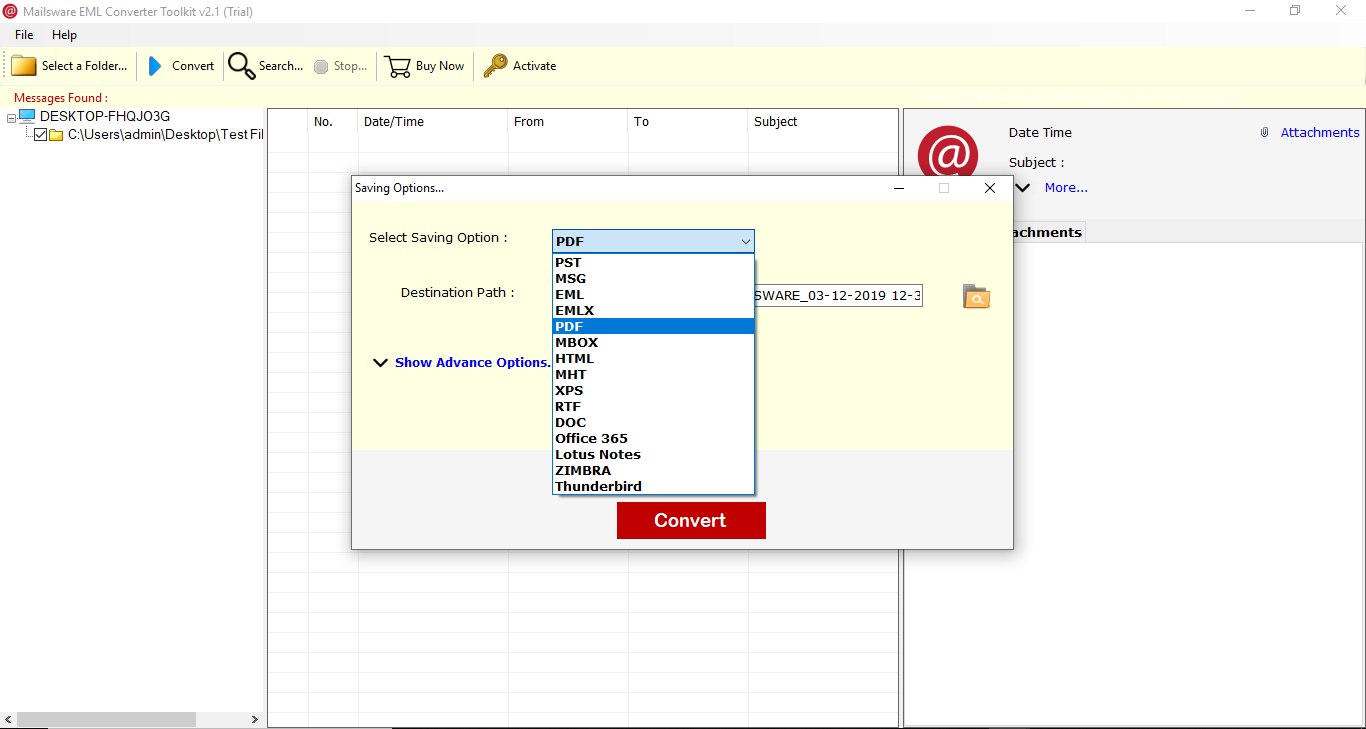Click the horizontal scrollbar thumb in tree pane
This screenshot has height=729, width=1366.
click(106, 720)
